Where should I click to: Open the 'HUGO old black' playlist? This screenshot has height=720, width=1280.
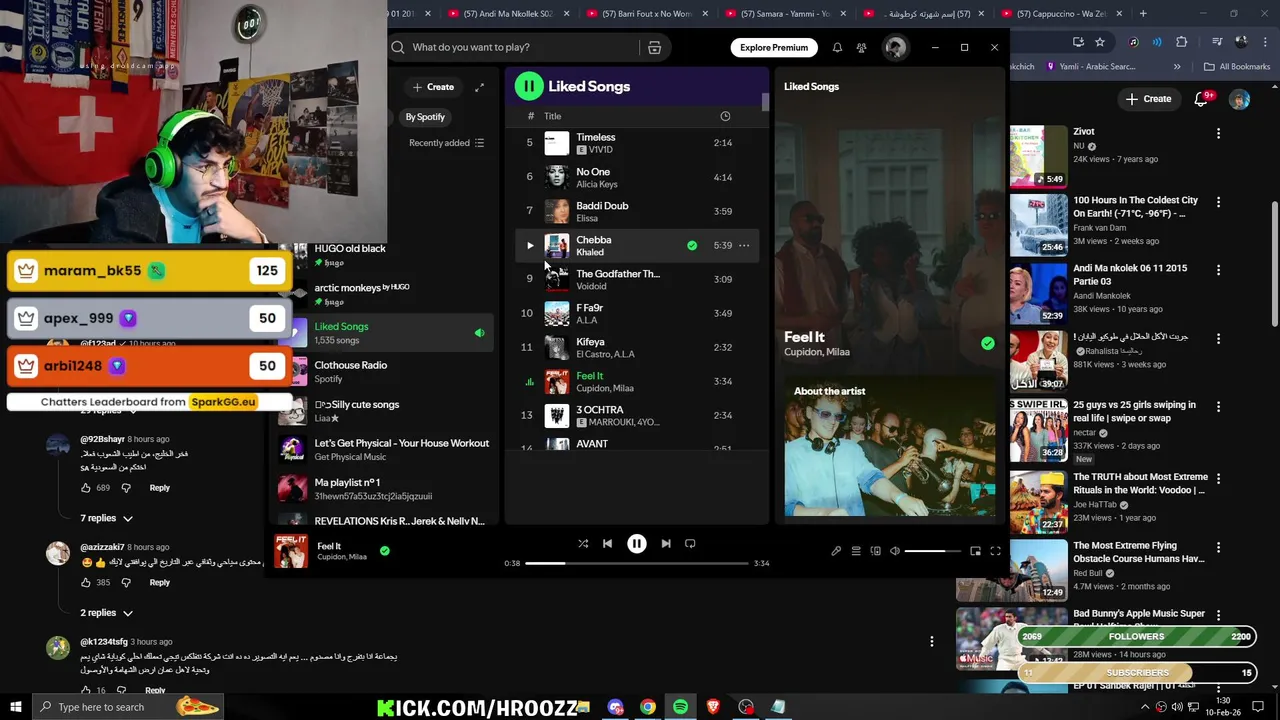click(386, 254)
